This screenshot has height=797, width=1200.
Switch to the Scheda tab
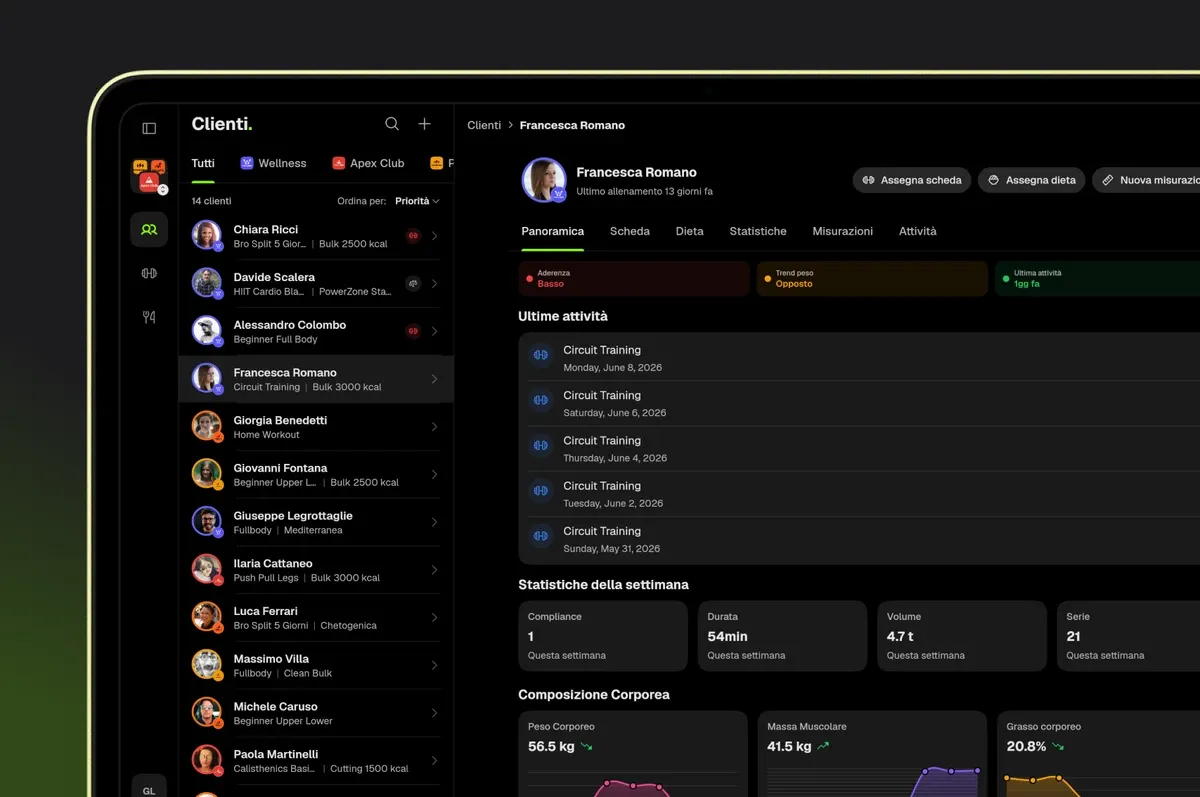(630, 231)
